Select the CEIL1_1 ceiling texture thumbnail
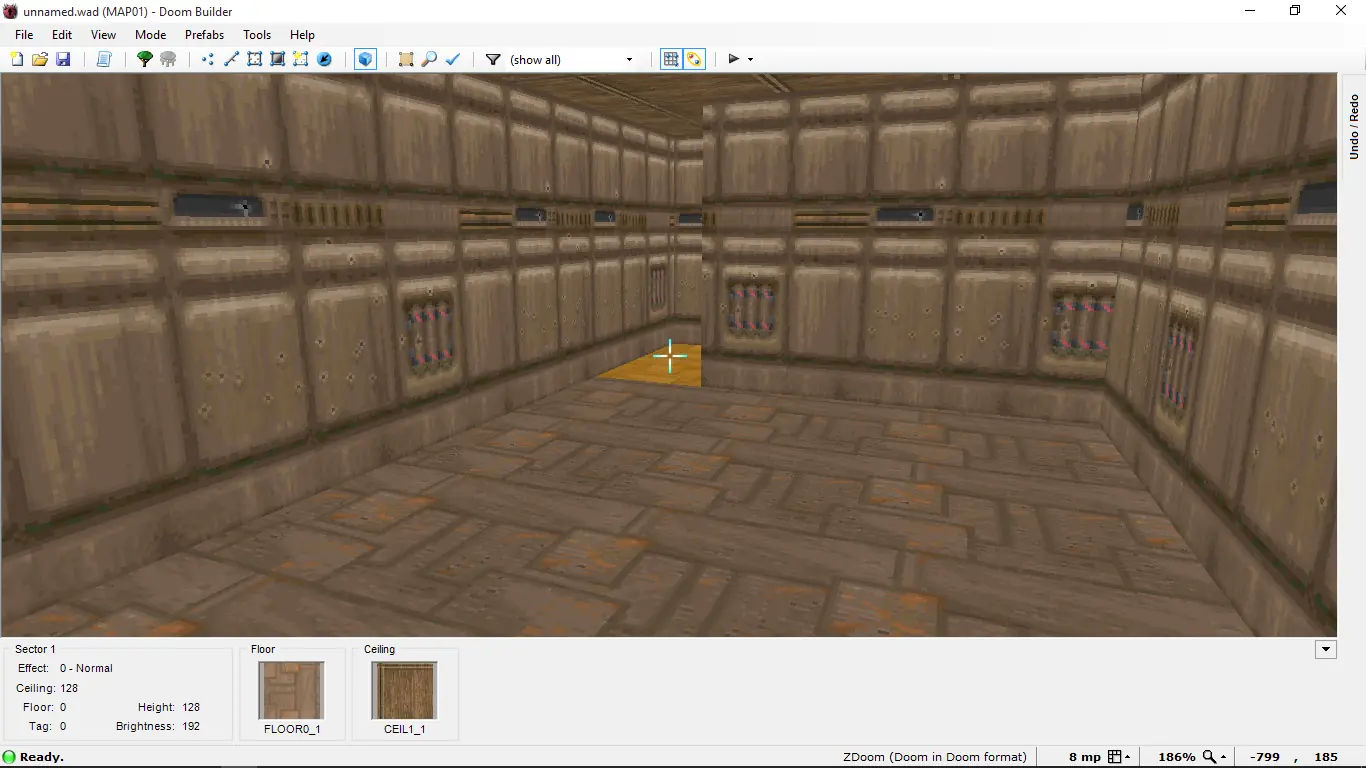 [x=404, y=690]
